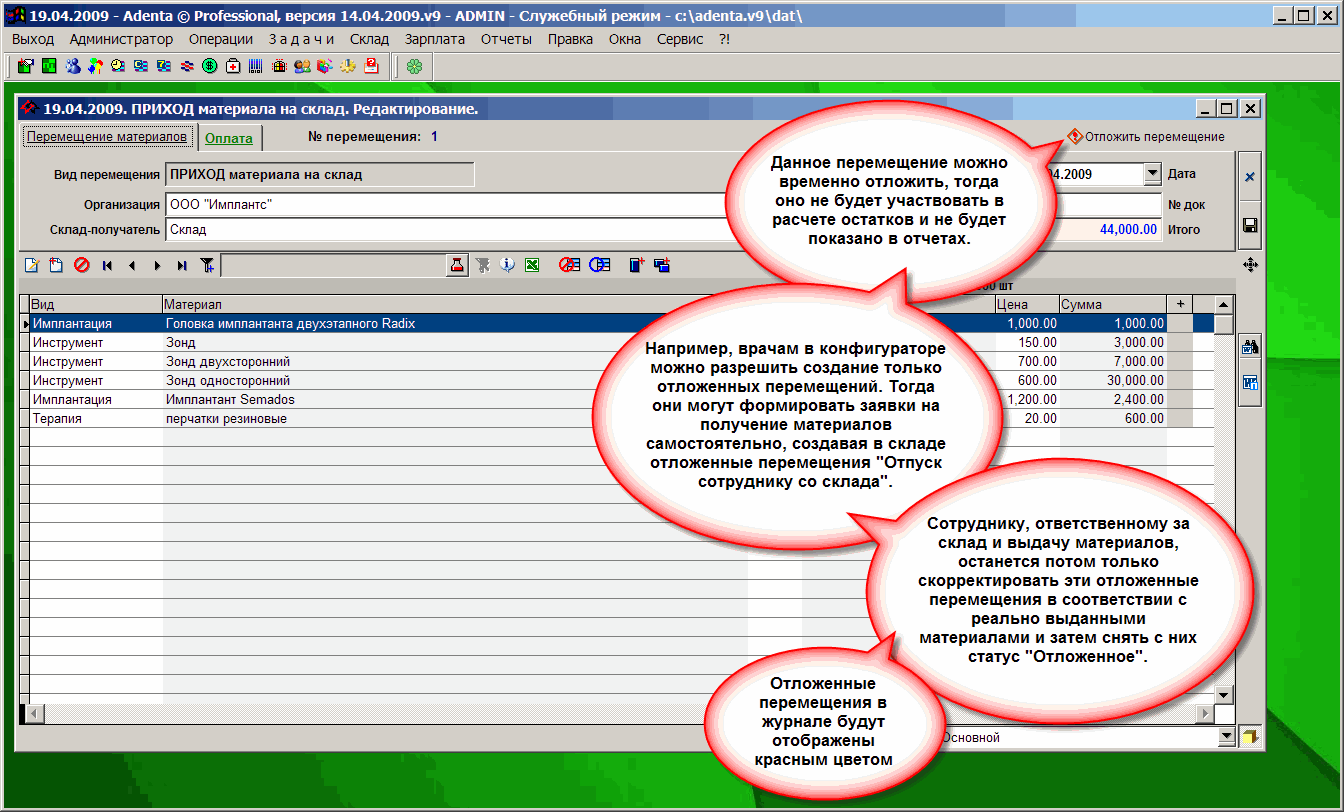Export table with the Excel icon
The height and width of the screenshot is (812, 1344).
click(x=532, y=265)
